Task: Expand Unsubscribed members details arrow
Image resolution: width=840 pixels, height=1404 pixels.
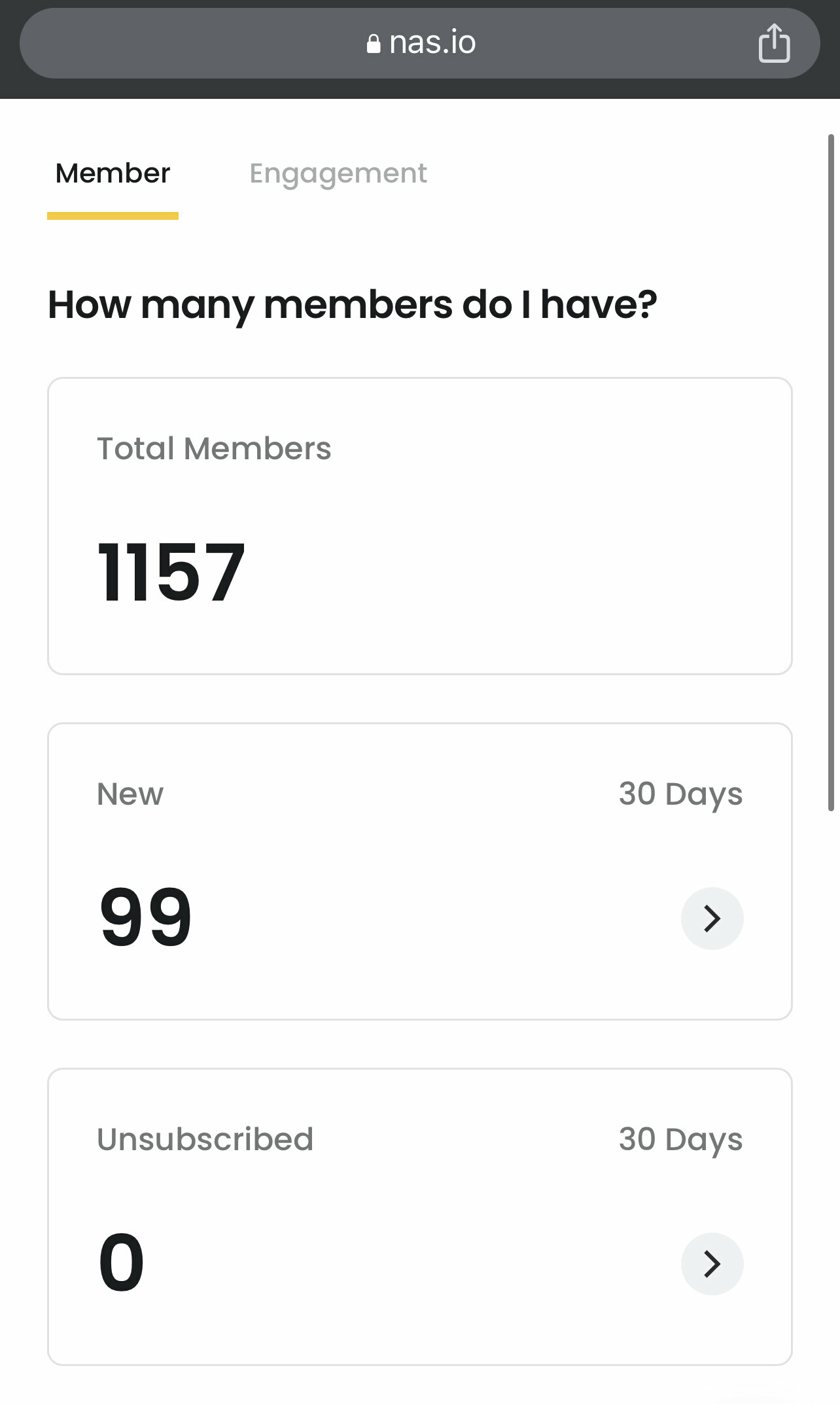Action: (x=712, y=1263)
